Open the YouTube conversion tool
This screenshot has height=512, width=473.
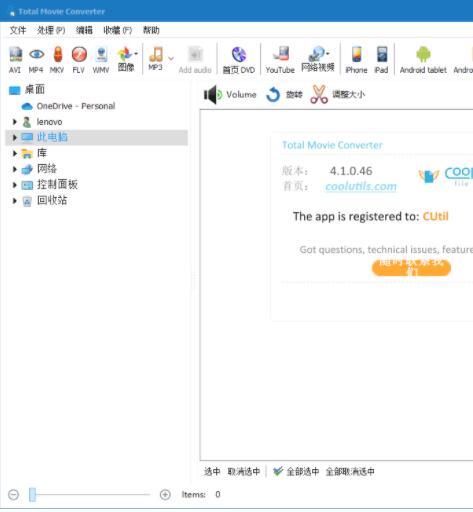[280, 60]
